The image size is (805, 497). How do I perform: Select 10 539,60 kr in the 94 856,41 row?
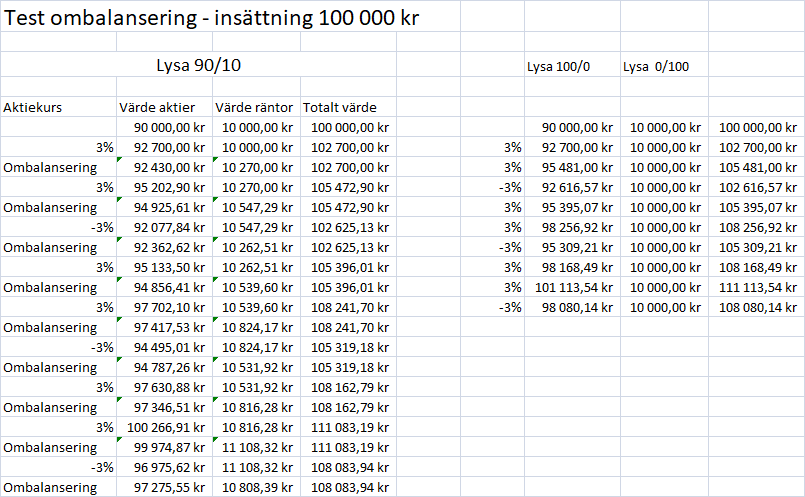pyautogui.click(x=257, y=288)
